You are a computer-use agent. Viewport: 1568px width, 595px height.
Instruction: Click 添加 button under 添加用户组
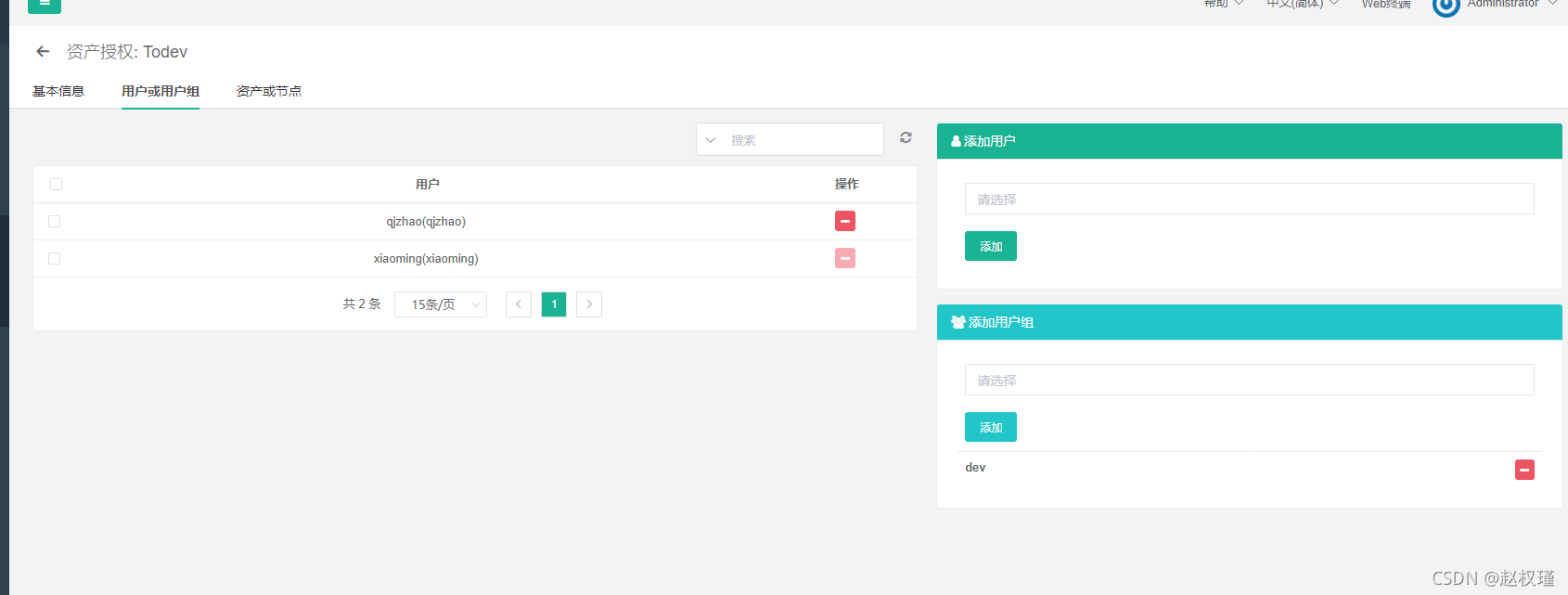(991, 427)
